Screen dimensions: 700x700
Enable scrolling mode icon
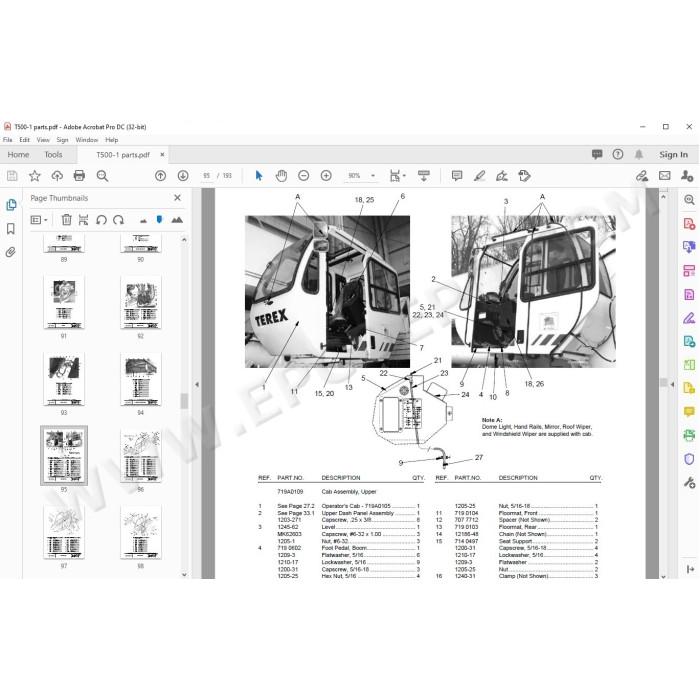point(424,176)
